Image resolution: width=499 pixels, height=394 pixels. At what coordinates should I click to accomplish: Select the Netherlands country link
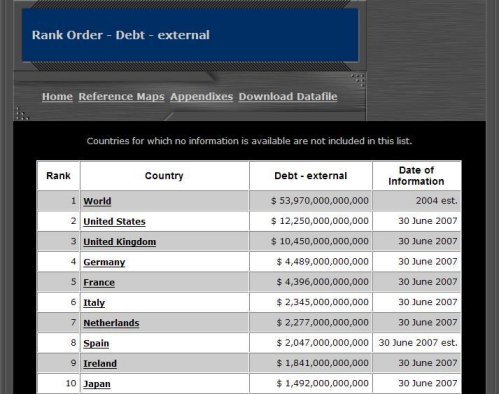(x=111, y=323)
